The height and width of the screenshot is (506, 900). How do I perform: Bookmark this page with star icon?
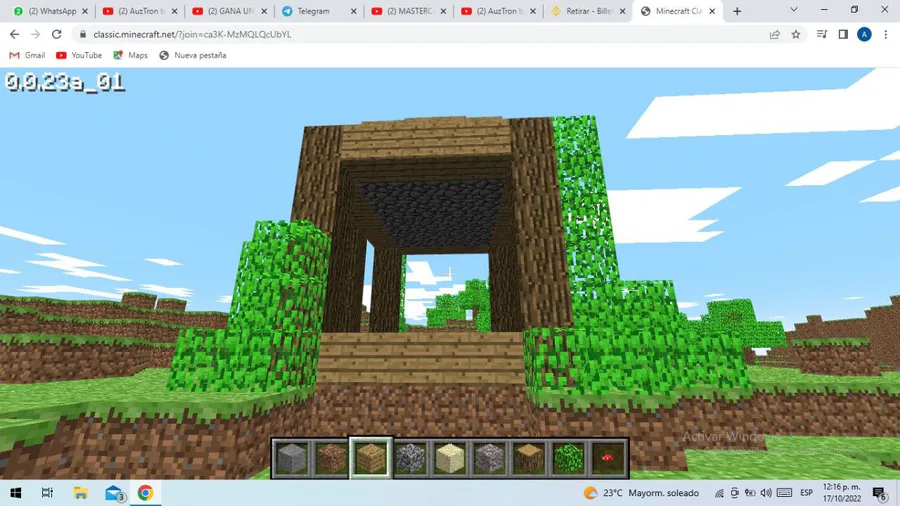(796, 34)
